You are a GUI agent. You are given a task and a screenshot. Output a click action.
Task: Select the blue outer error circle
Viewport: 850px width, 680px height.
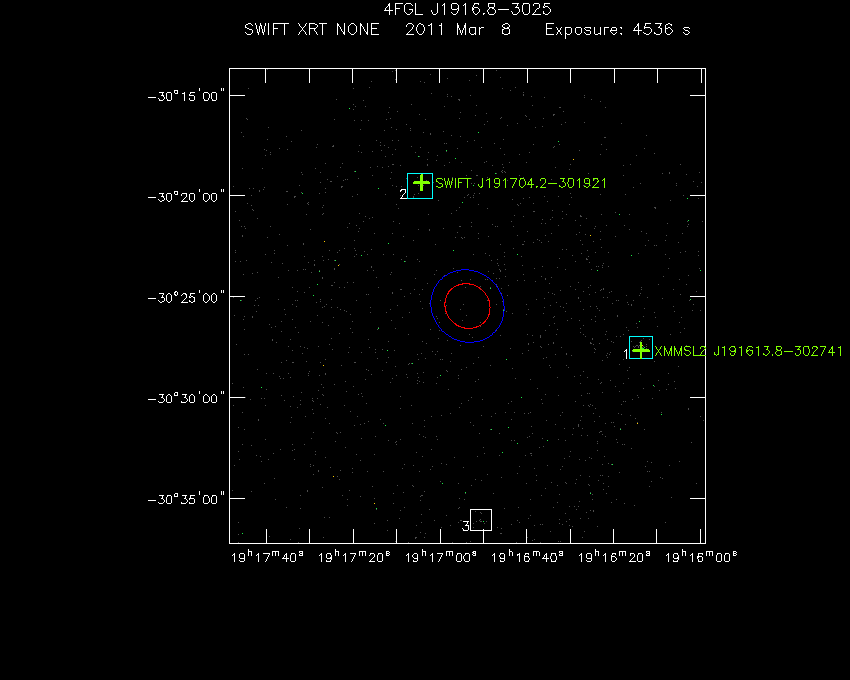467,306
